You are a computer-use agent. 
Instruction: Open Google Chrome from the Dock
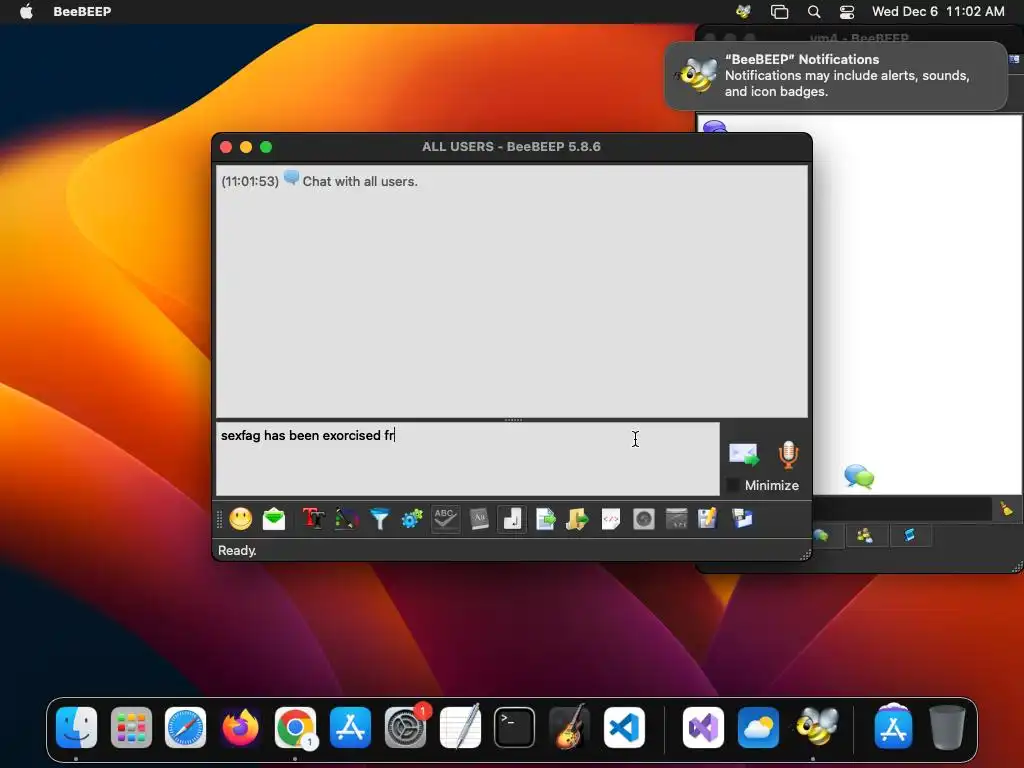point(295,728)
